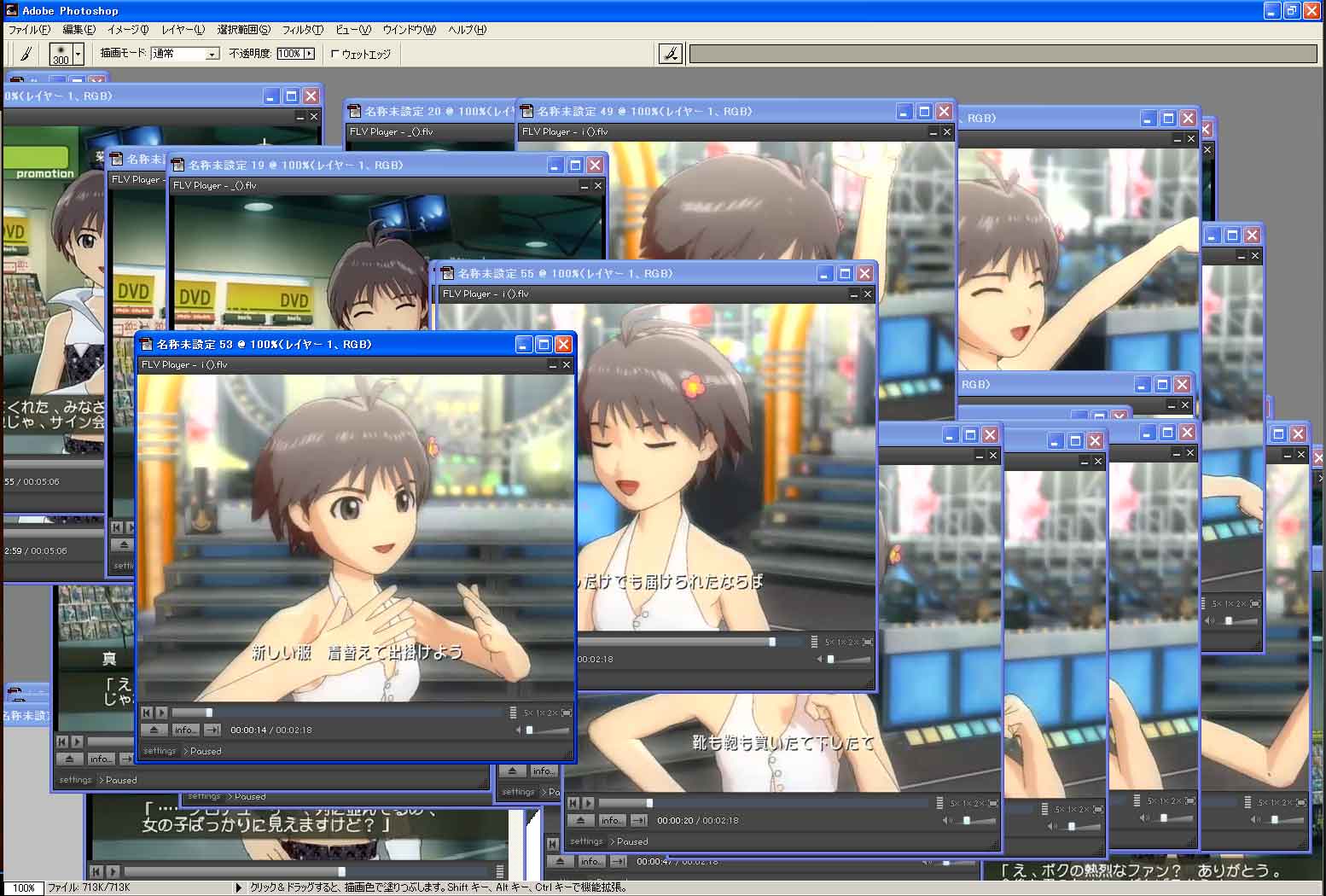Select the paintbrush tool icon in options bar
The image size is (1326, 896).
[x=26, y=54]
